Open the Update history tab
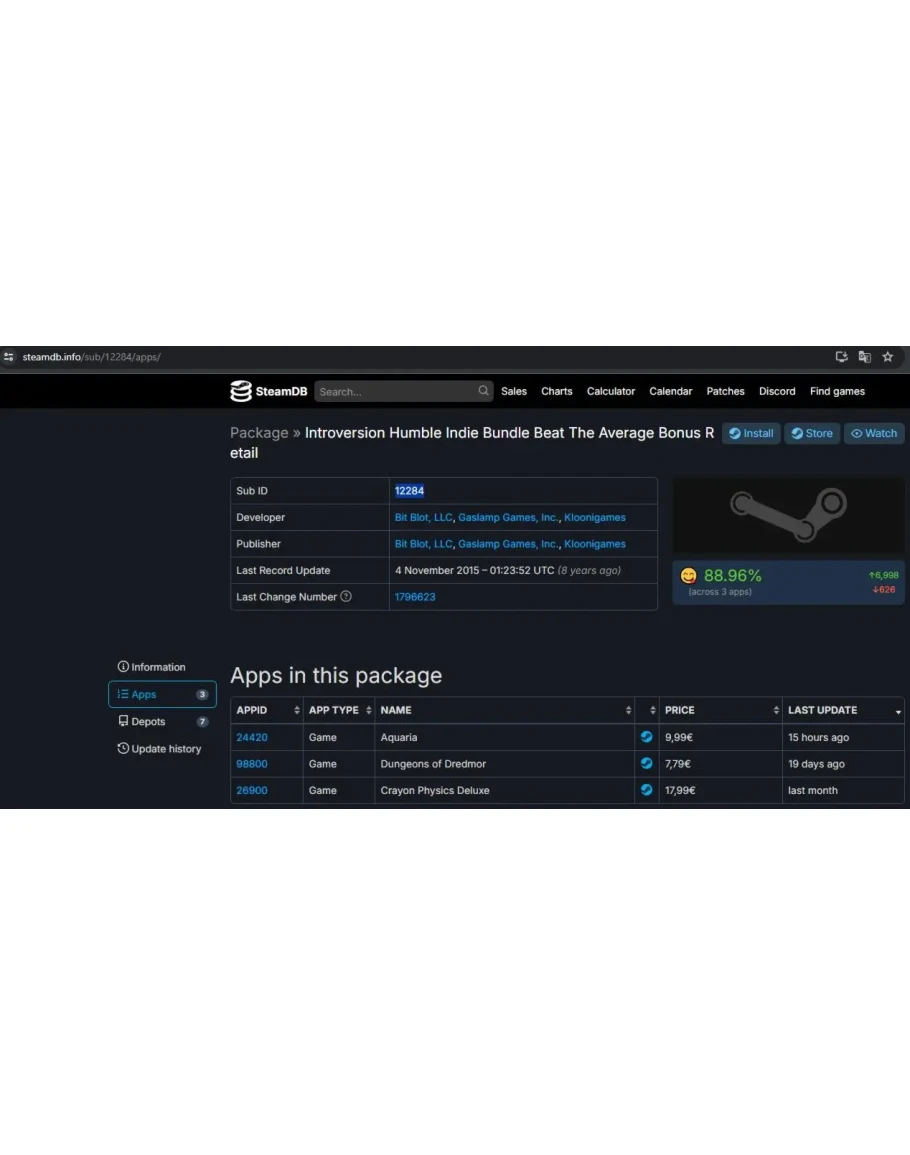Screen dimensions: 910x1155 click(160, 749)
